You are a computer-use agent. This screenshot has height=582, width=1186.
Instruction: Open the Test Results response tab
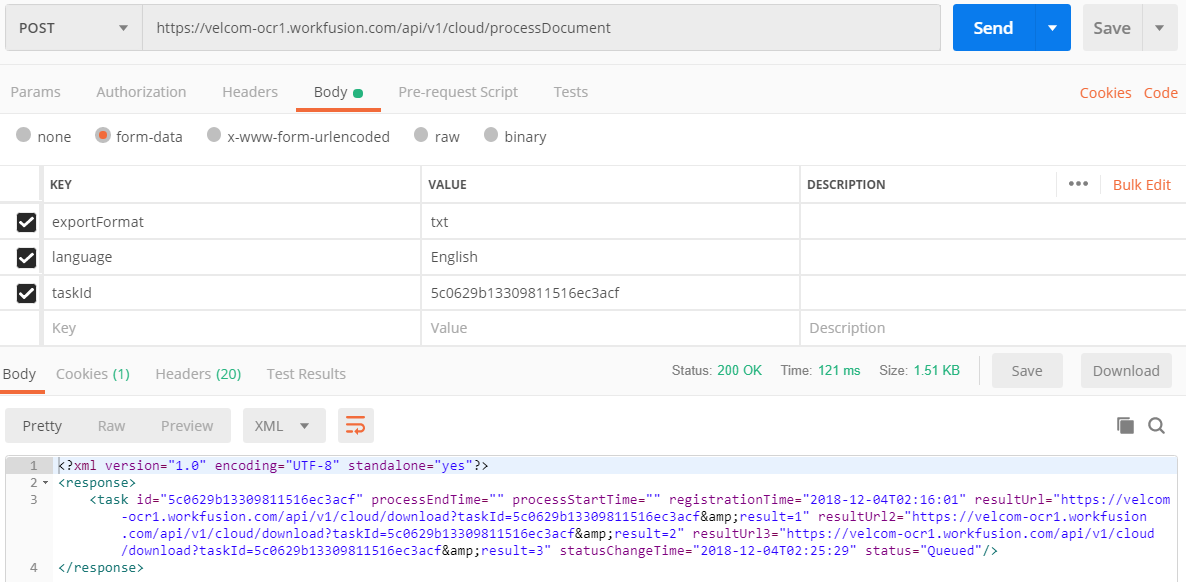[306, 374]
